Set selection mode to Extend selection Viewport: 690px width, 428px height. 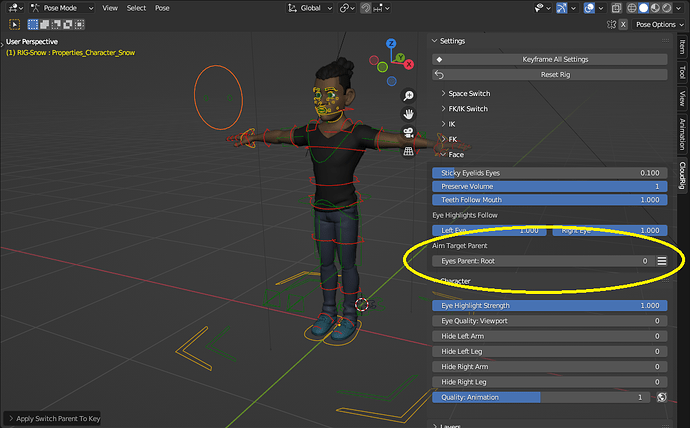point(44,25)
